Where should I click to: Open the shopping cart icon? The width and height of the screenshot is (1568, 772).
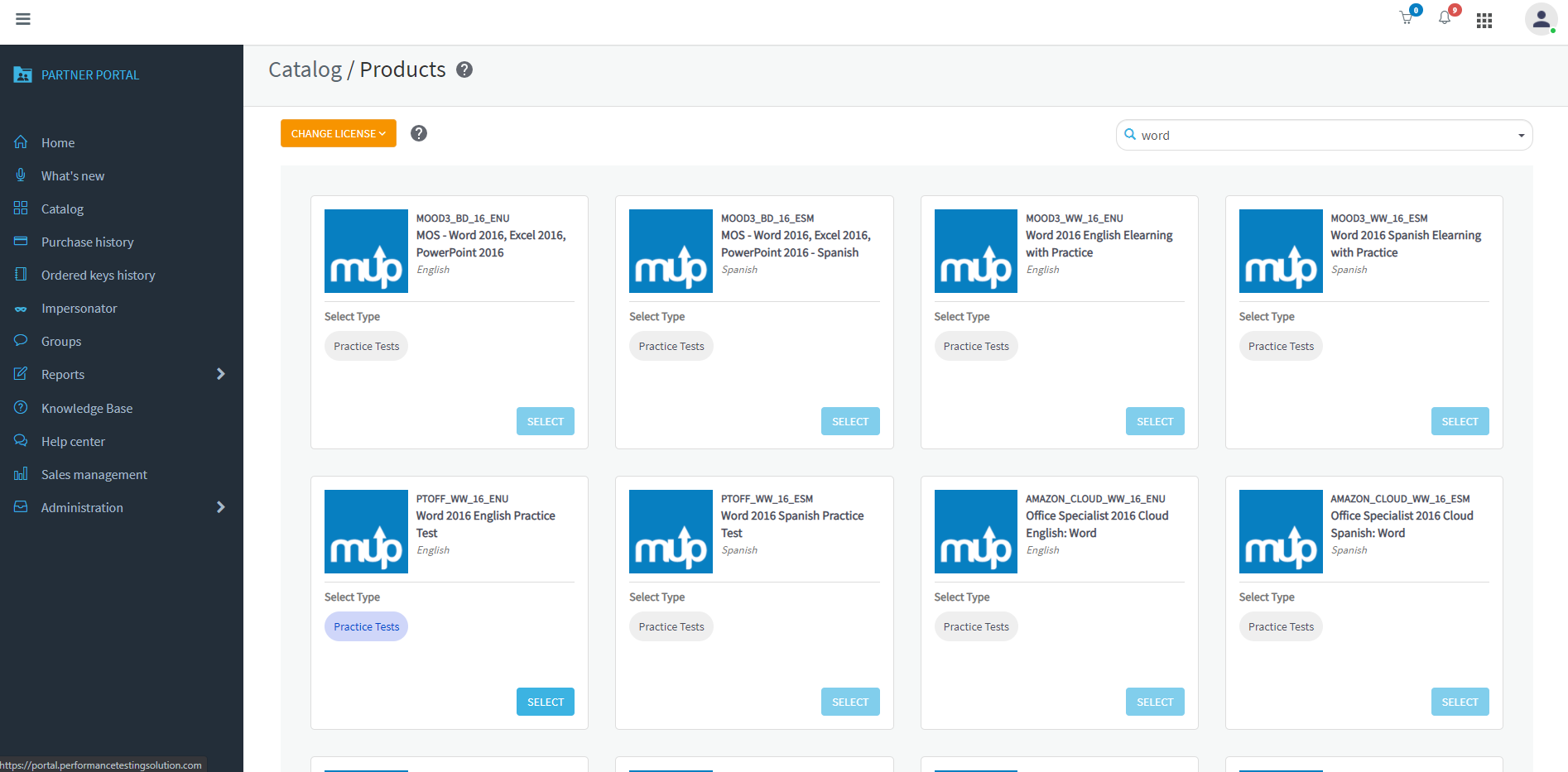coord(1406,18)
